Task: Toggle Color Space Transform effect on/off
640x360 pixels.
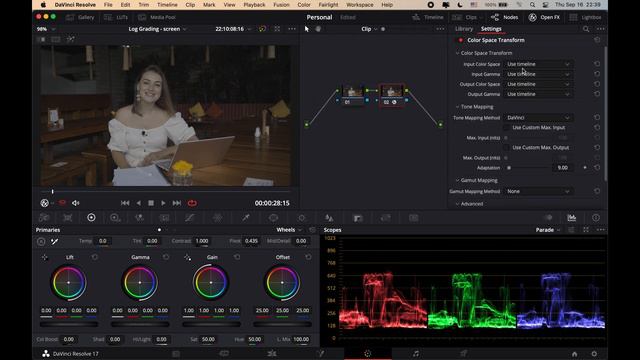Action: pos(461,40)
